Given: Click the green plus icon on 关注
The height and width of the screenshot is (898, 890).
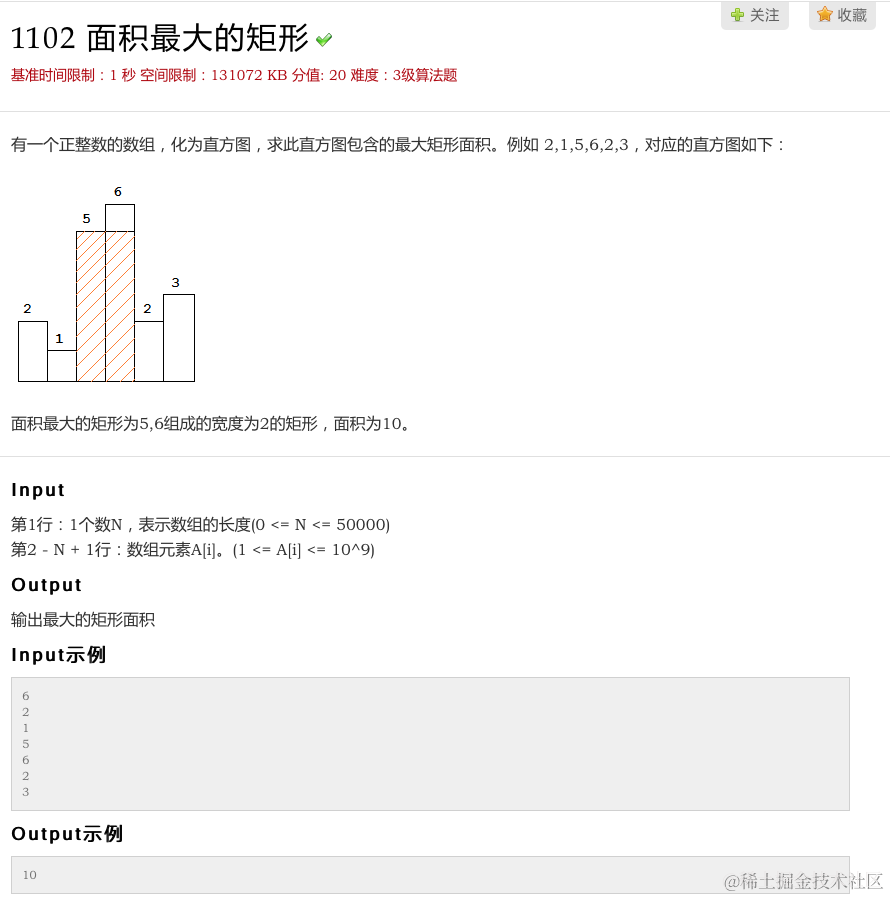Looking at the screenshot, I should coord(738,15).
